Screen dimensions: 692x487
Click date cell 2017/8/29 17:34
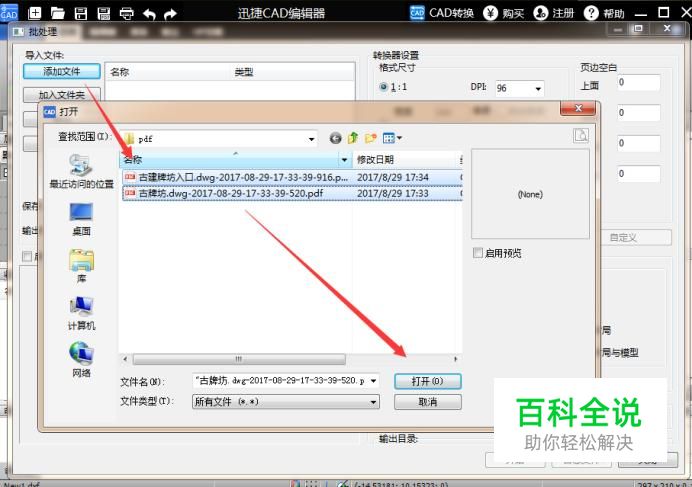click(x=392, y=177)
